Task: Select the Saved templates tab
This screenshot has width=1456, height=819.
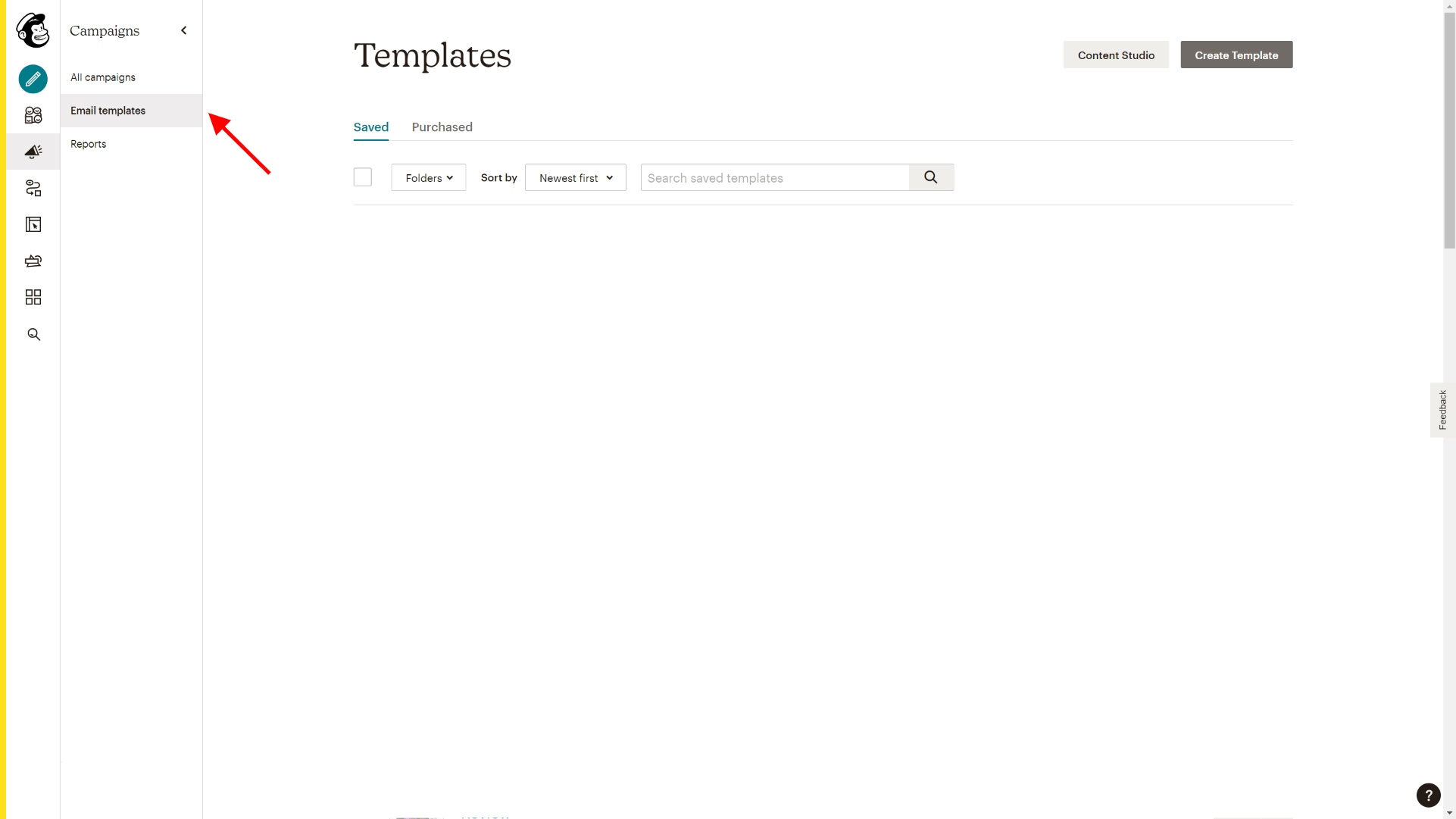Action: pos(371,126)
